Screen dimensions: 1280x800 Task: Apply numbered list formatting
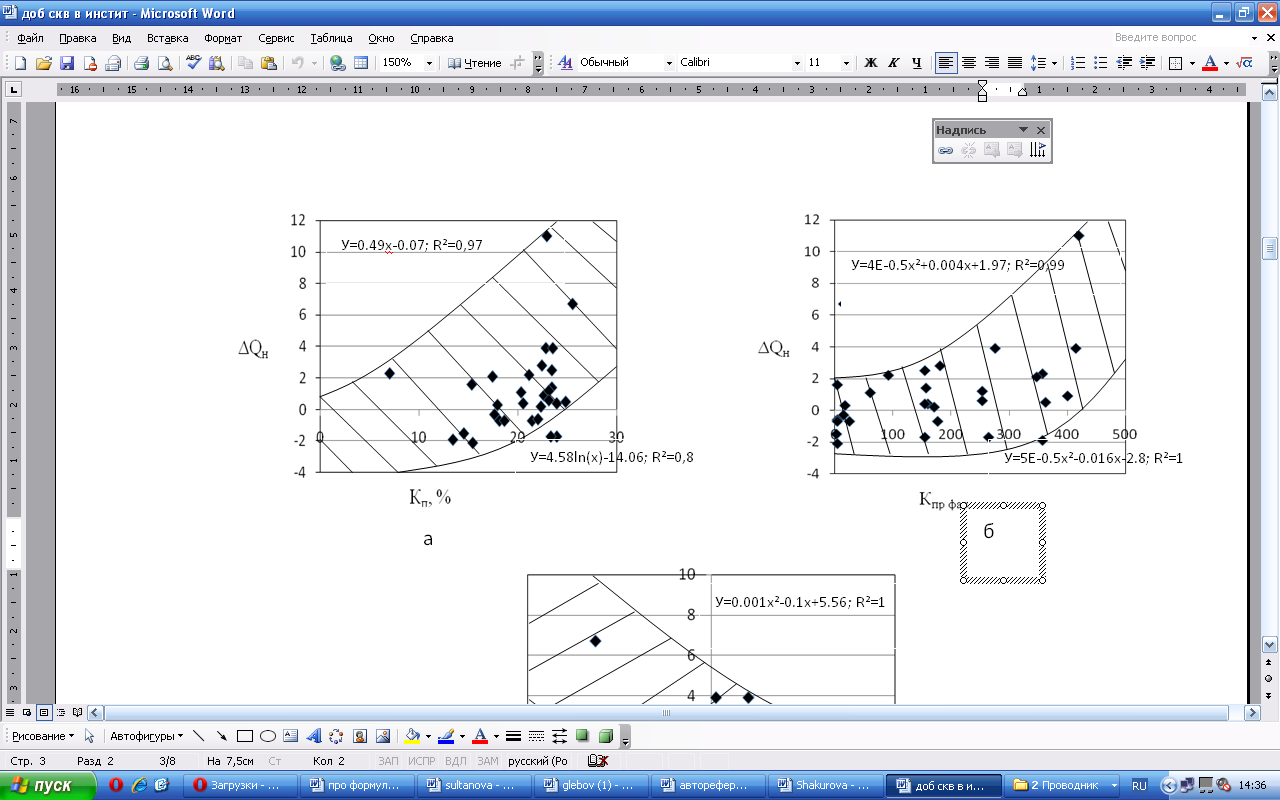1078,63
